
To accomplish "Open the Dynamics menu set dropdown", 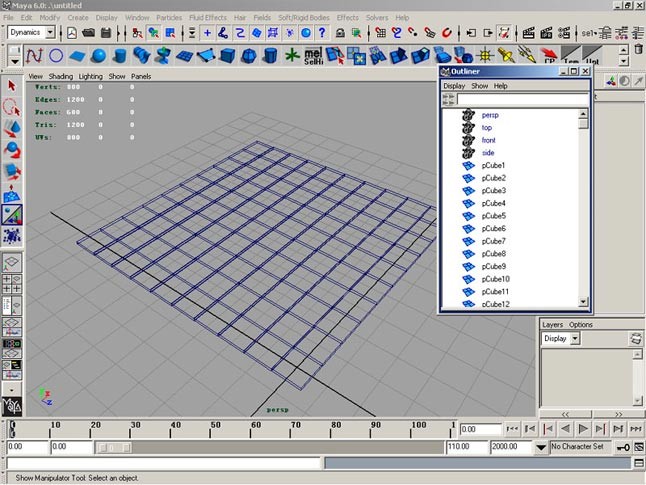I will [50, 32].
